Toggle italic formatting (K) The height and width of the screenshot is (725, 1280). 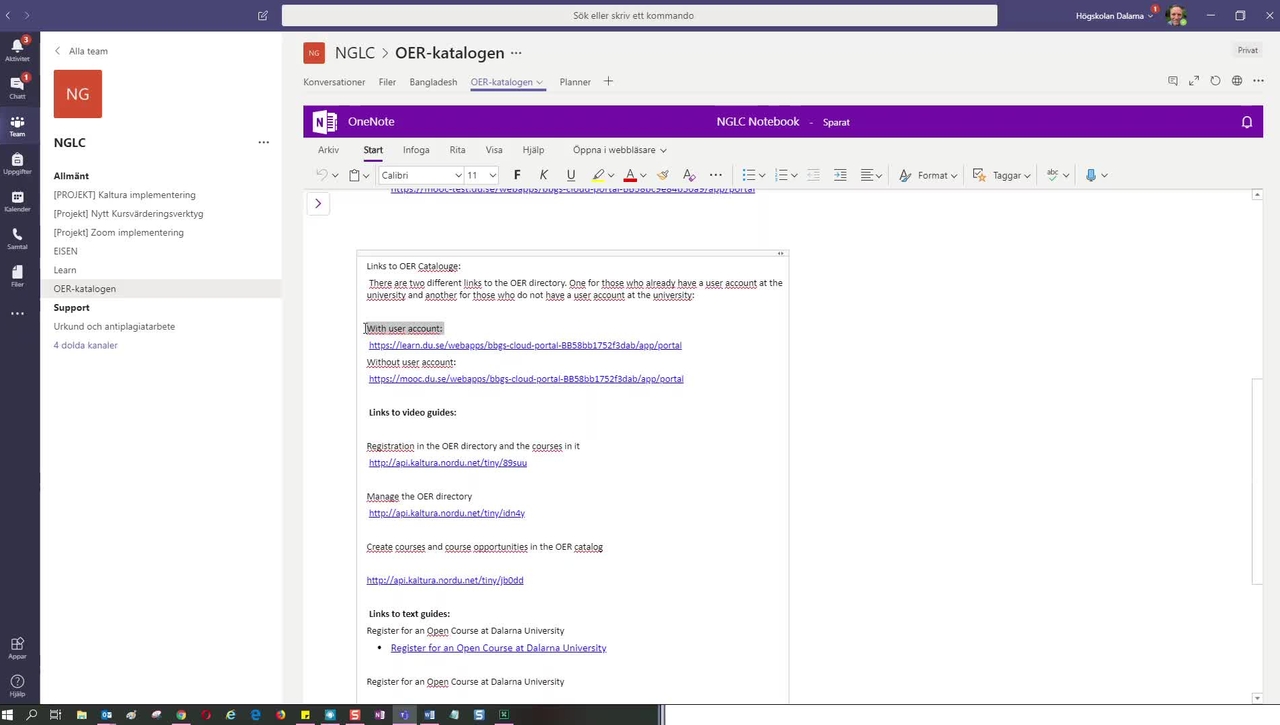coord(544,175)
